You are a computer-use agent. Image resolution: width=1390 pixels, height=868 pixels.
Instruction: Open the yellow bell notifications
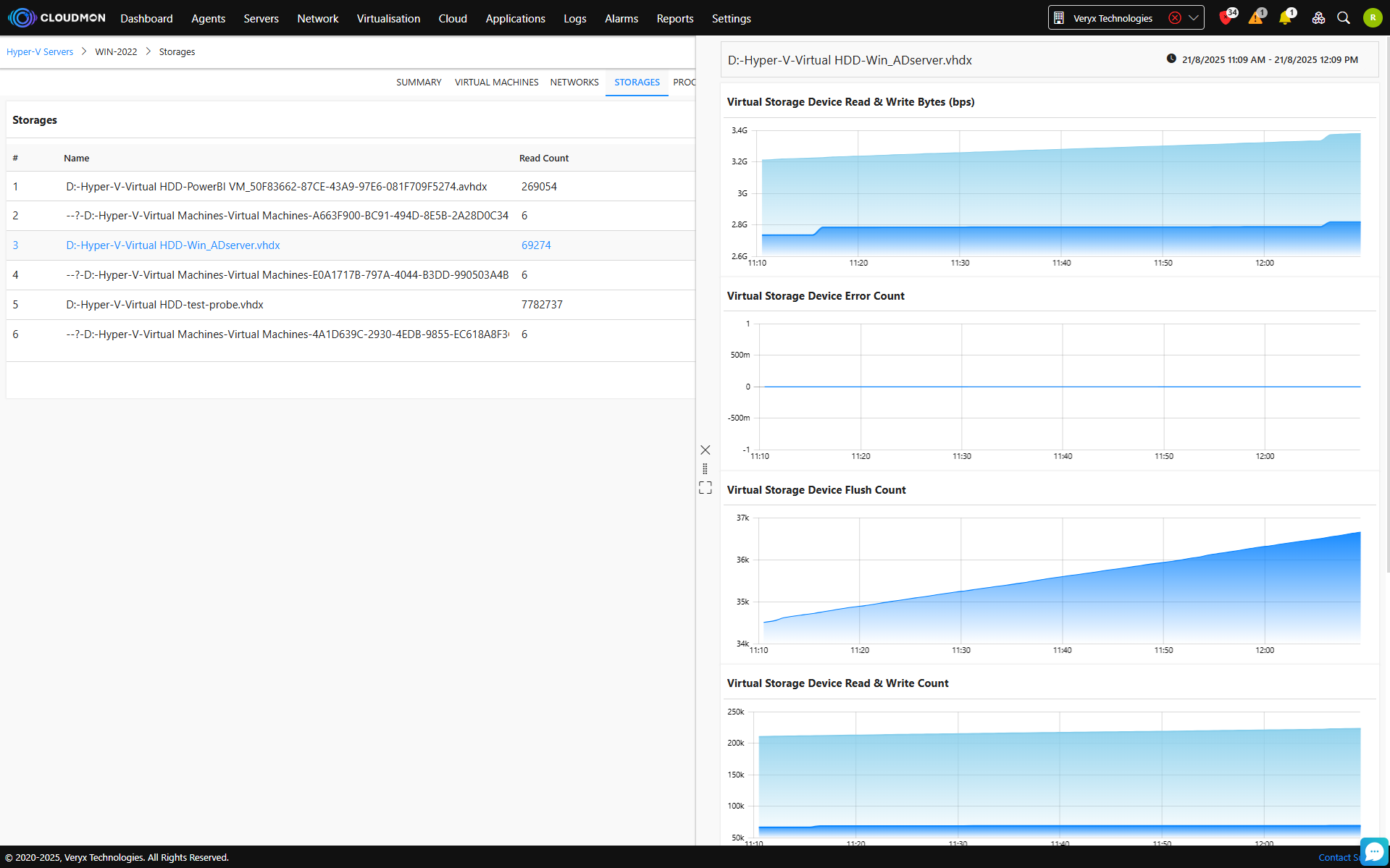[x=1285, y=18]
